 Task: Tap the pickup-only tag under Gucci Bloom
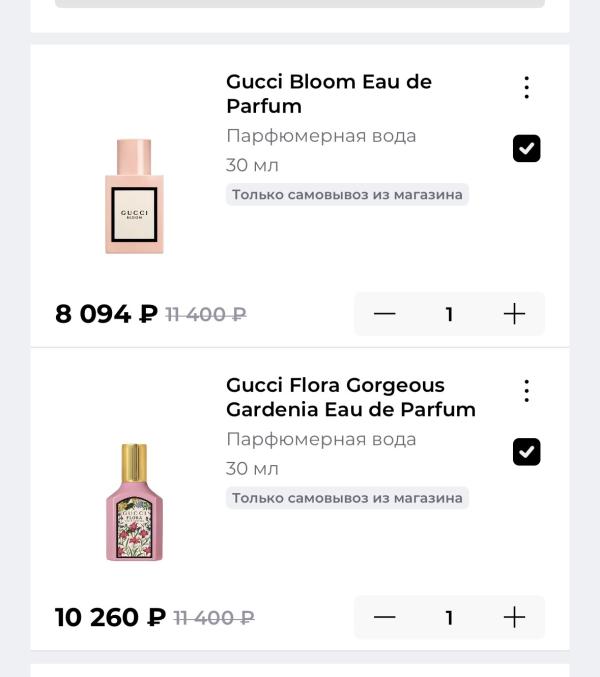pos(347,195)
